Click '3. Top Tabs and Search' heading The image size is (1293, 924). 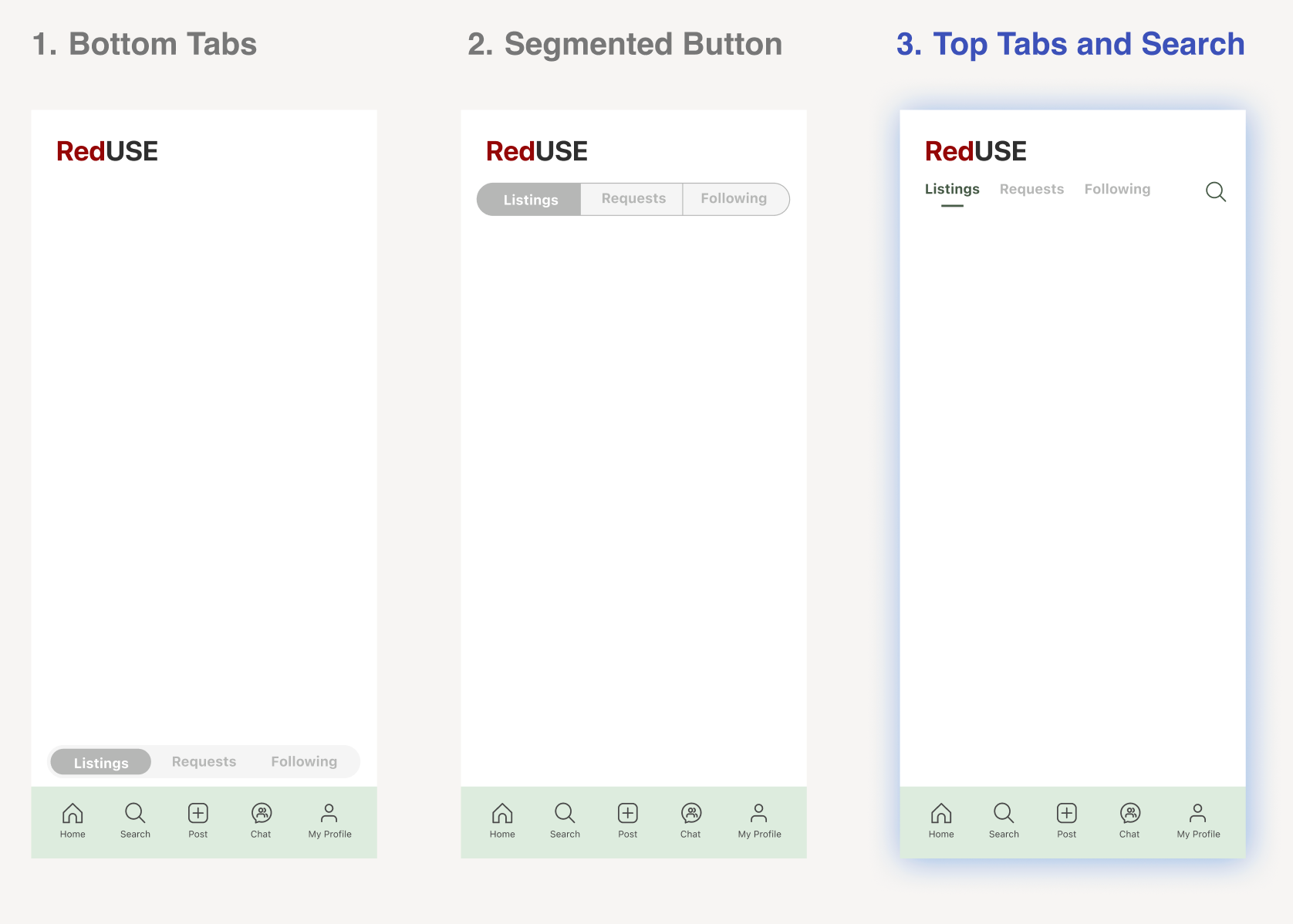pyautogui.click(x=1070, y=45)
